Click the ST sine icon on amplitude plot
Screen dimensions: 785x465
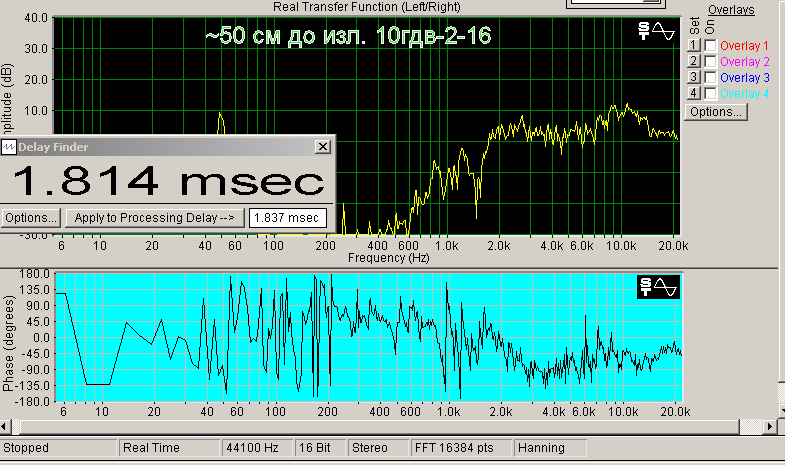656,31
